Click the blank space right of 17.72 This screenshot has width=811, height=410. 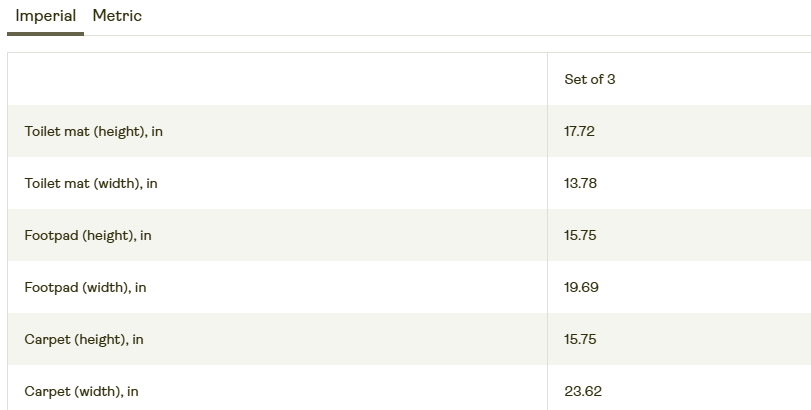(x=703, y=131)
